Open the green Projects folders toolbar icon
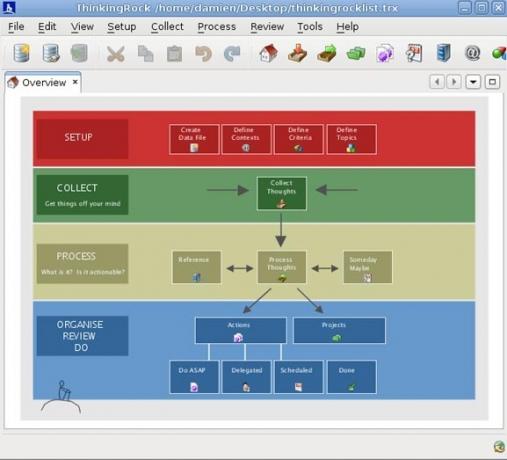 (x=356, y=53)
